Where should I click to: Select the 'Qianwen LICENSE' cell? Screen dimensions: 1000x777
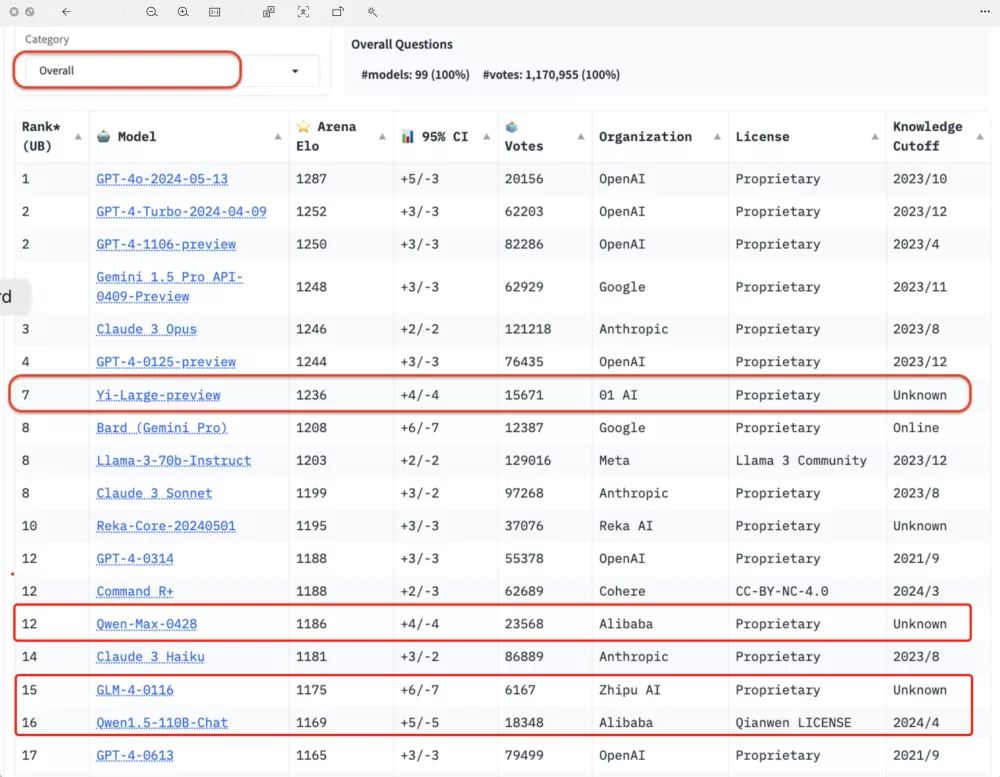point(793,722)
